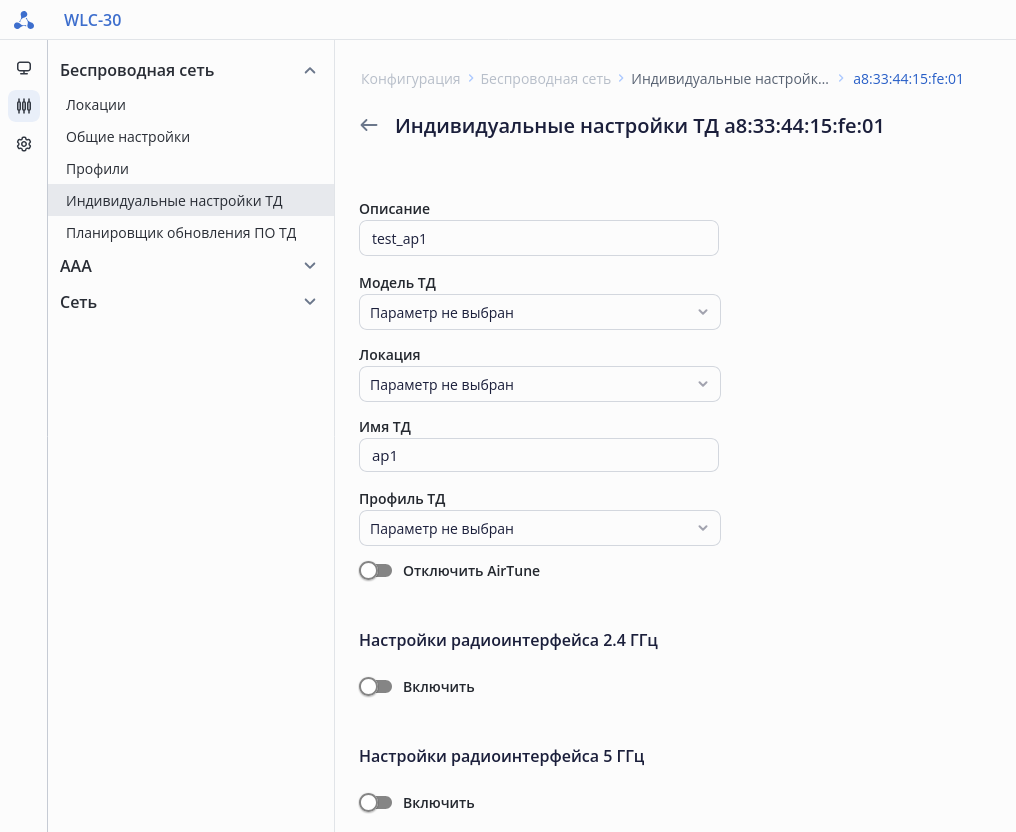The width and height of the screenshot is (1016, 832).
Task: Expand the AAA section
Action: [x=310, y=266]
